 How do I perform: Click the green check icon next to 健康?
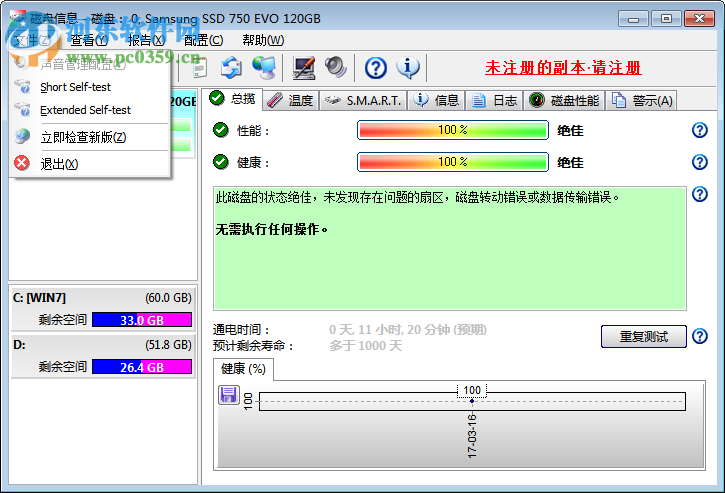tap(221, 162)
